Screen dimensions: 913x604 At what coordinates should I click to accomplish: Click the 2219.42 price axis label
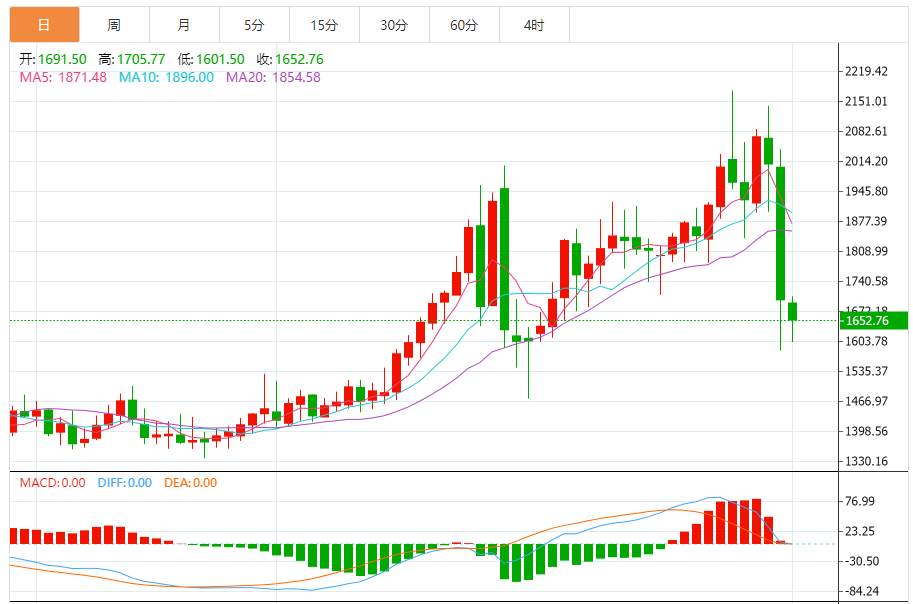[x=866, y=72]
